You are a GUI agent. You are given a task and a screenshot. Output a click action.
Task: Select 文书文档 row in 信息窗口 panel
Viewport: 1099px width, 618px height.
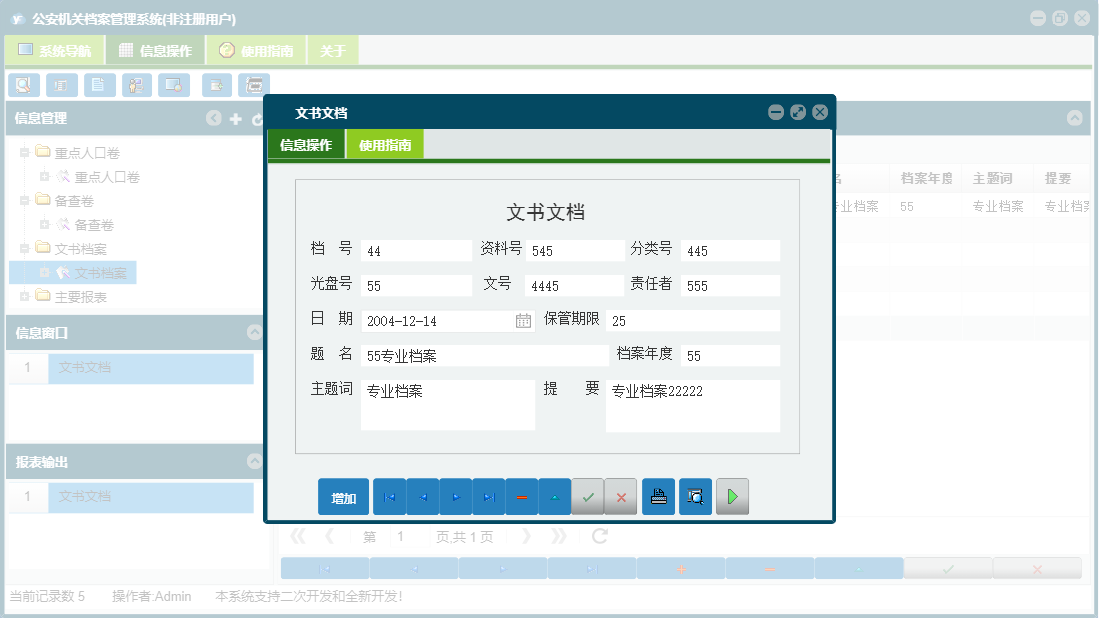pyautogui.click(x=151, y=368)
